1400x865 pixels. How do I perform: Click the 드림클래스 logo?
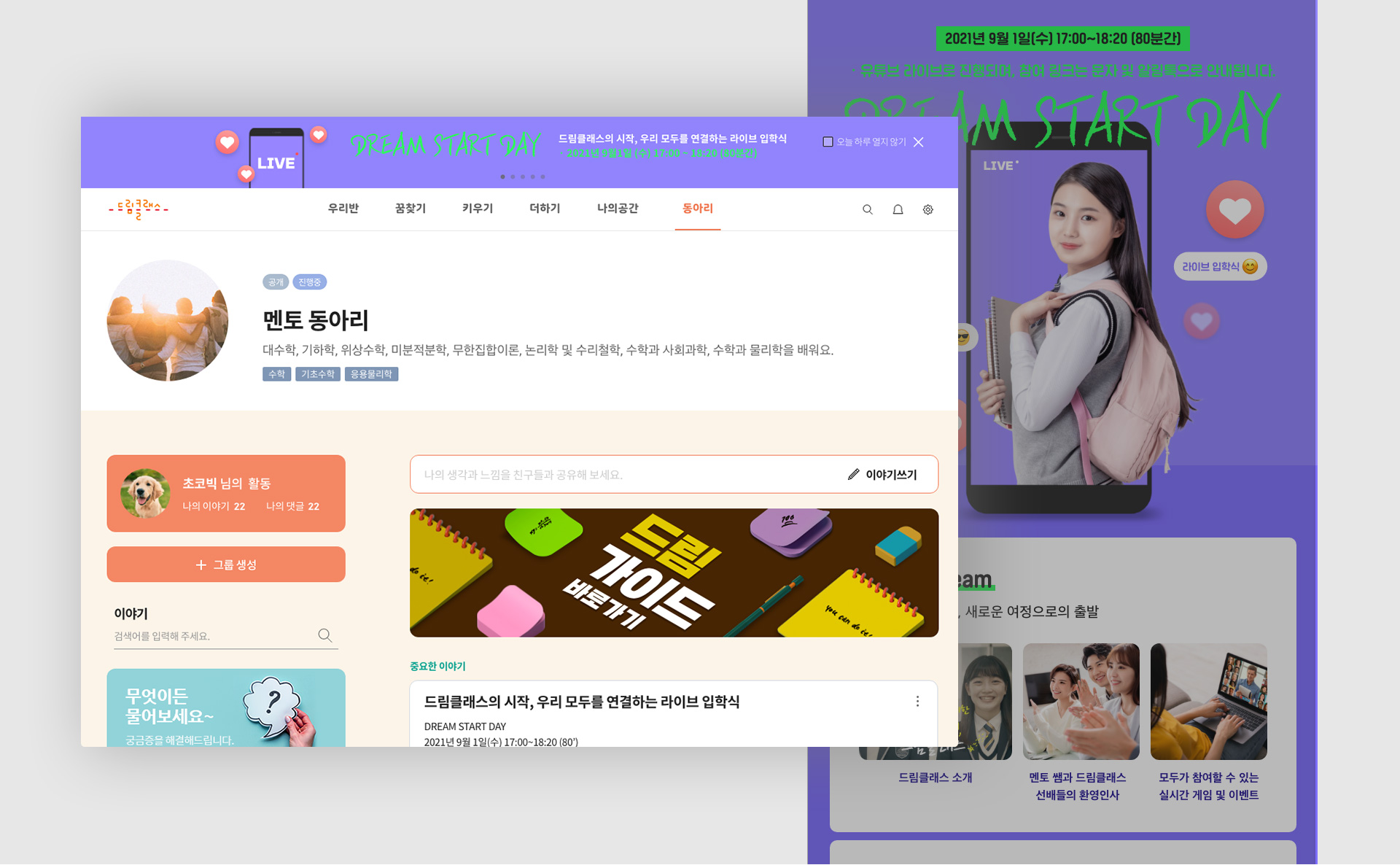[x=139, y=209]
